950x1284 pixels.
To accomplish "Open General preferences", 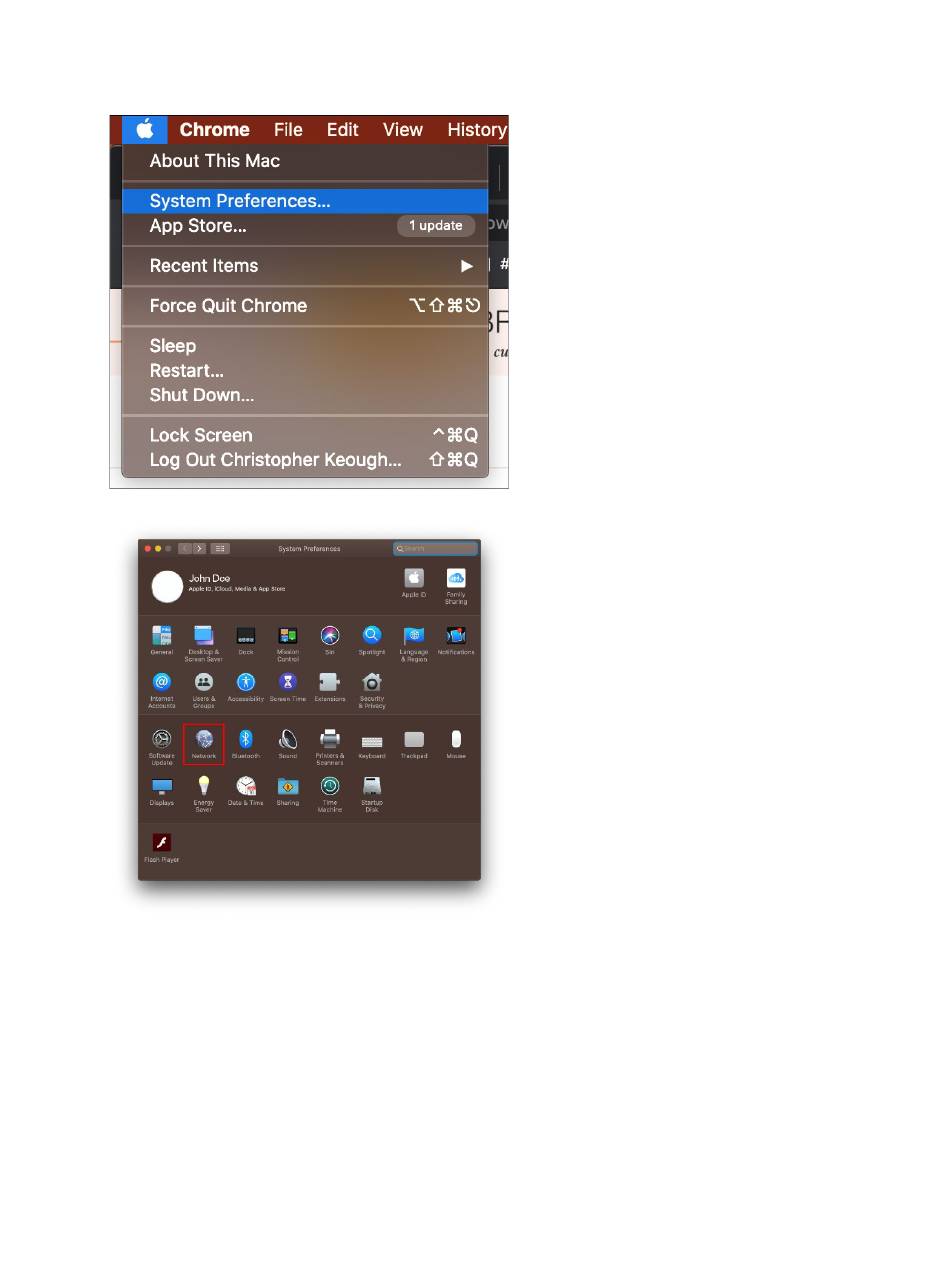I will [161, 640].
